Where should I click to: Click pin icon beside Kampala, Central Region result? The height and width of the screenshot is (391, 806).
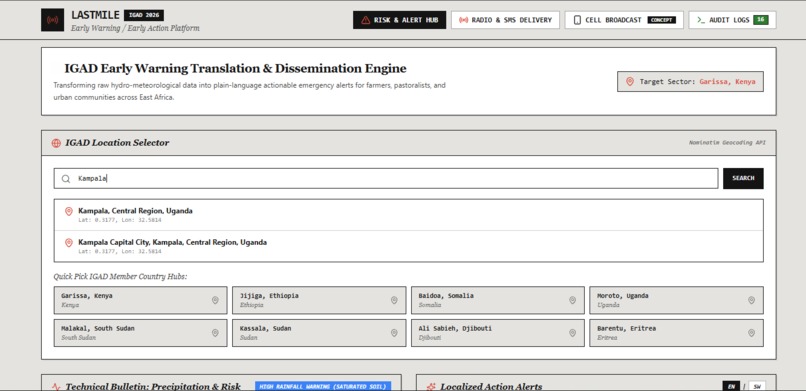pyautogui.click(x=68, y=211)
